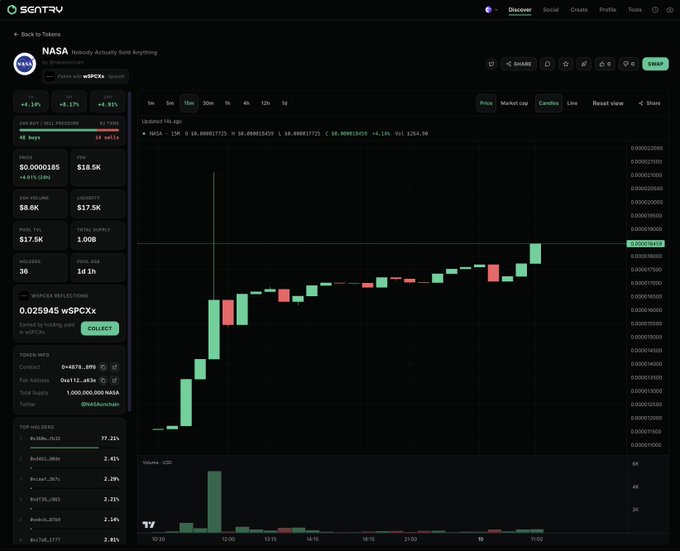The height and width of the screenshot is (551, 680).
Task: Click the sidebar vertical scrollbar
Action: pyautogui.click(x=129, y=251)
